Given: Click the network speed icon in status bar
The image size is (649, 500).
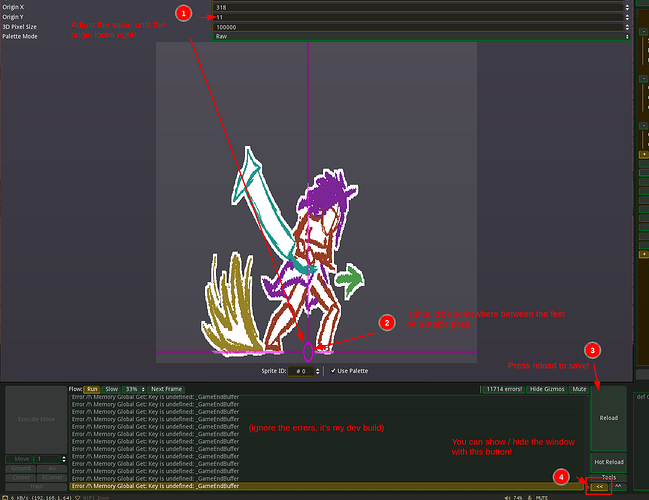Looking at the screenshot, I should pos(5,498).
